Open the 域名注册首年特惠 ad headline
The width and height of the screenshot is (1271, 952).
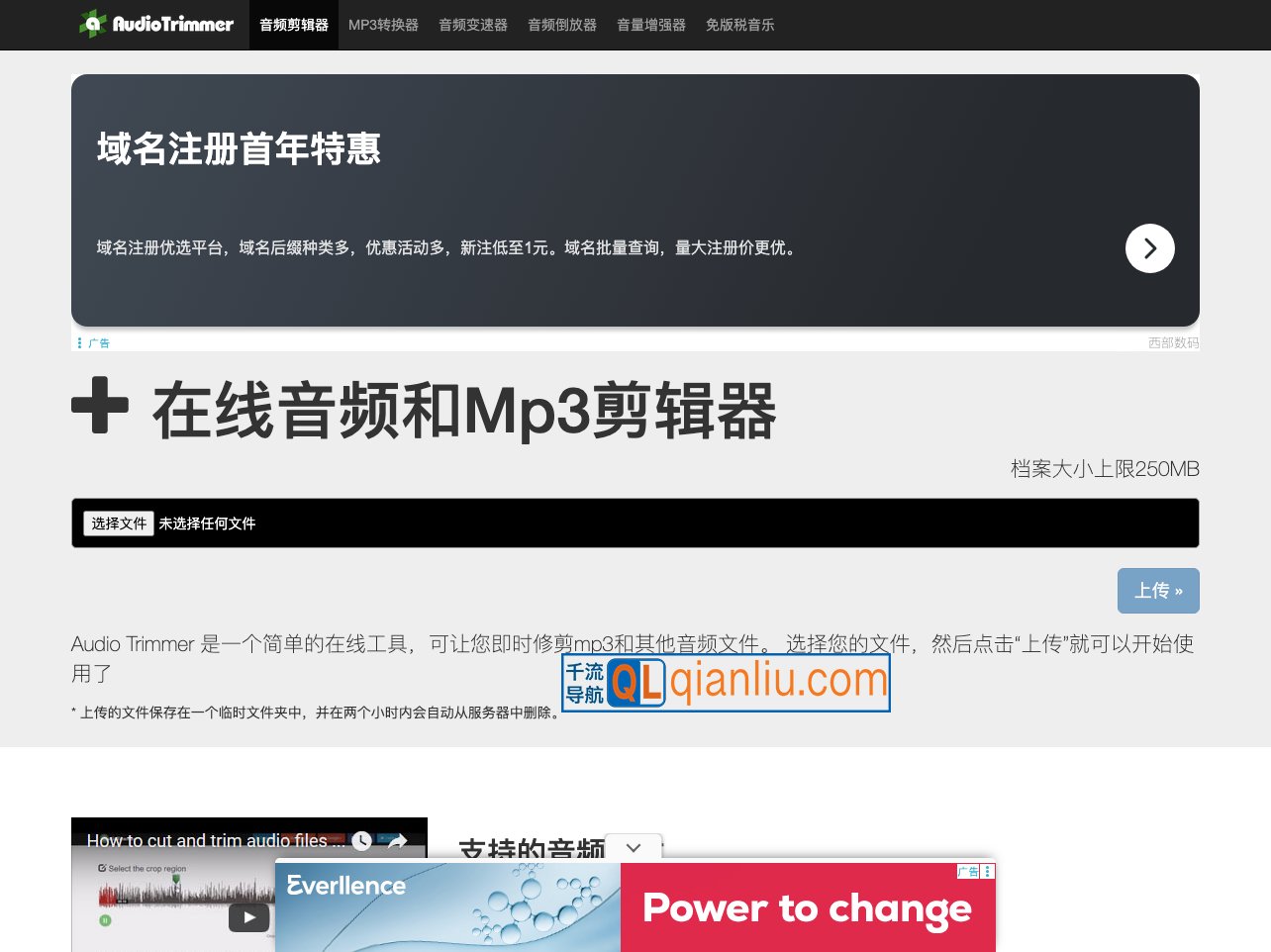[x=239, y=149]
